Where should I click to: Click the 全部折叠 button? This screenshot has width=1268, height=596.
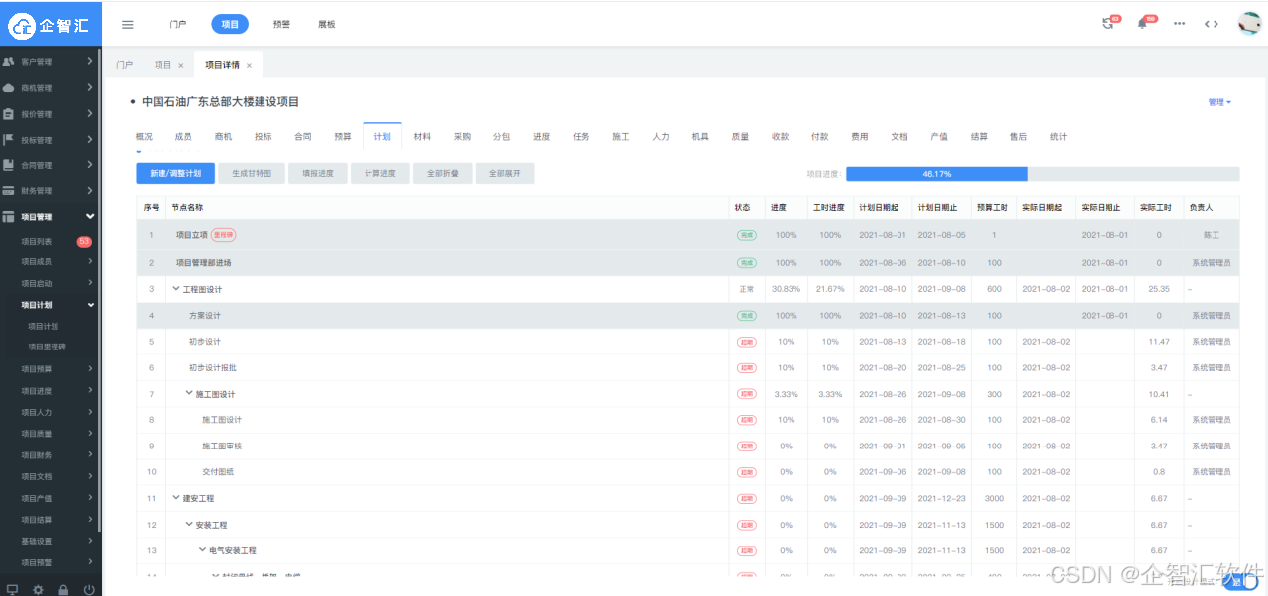coord(442,173)
